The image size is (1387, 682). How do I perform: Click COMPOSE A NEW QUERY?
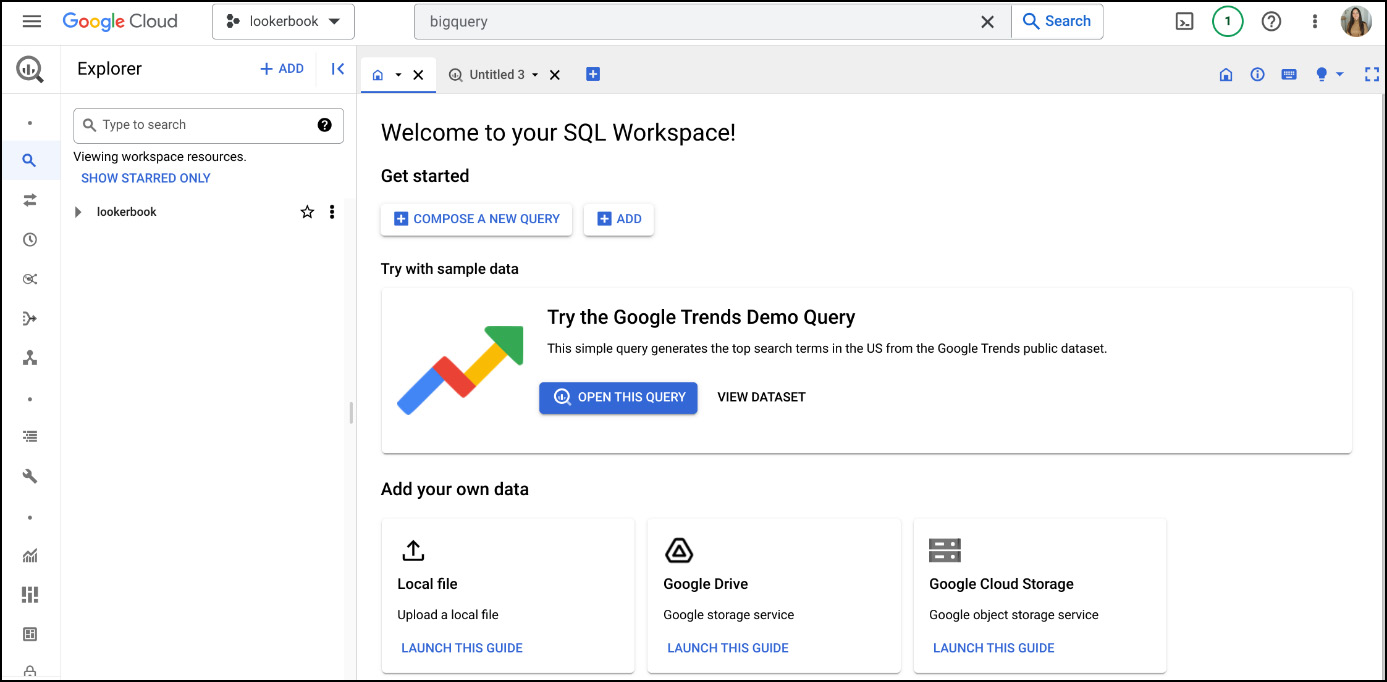(476, 219)
